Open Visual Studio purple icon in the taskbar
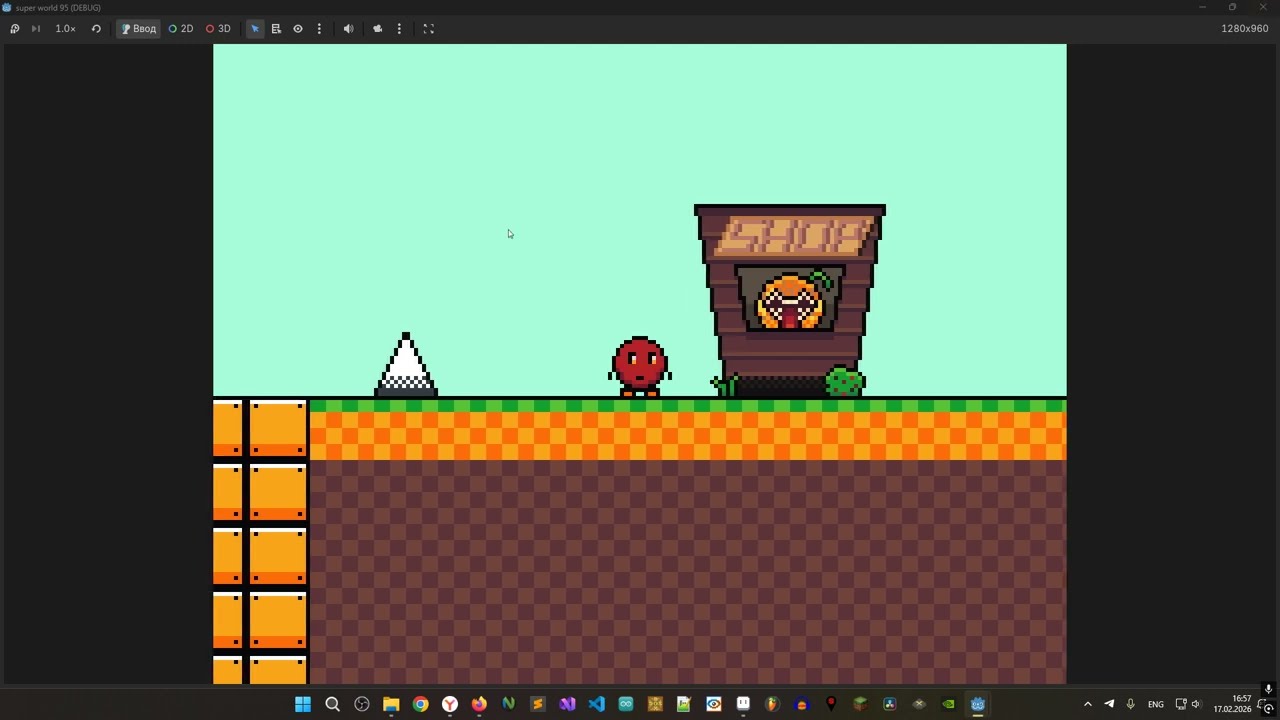The width and height of the screenshot is (1280, 720). pos(567,704)
